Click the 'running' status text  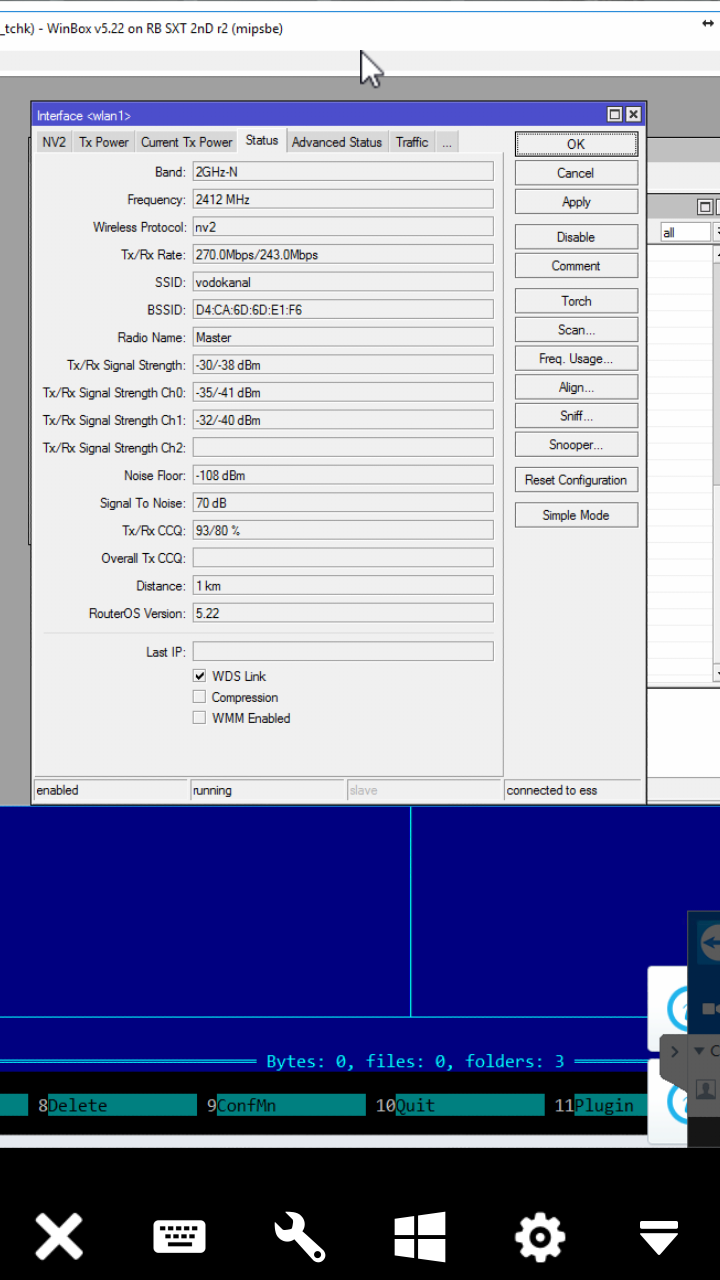point(212,790)
